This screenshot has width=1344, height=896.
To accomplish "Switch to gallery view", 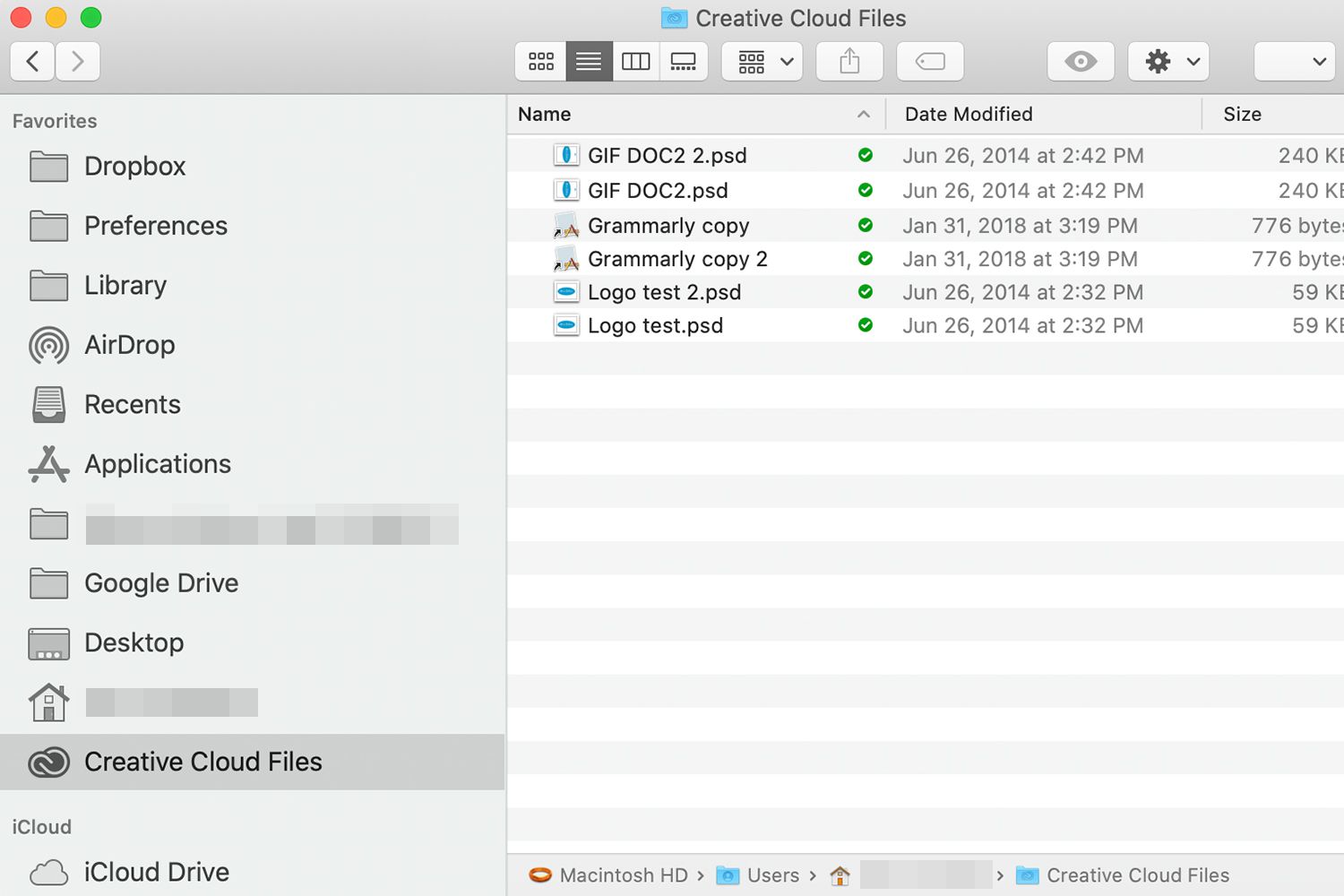I will click(x=684, y=61).
